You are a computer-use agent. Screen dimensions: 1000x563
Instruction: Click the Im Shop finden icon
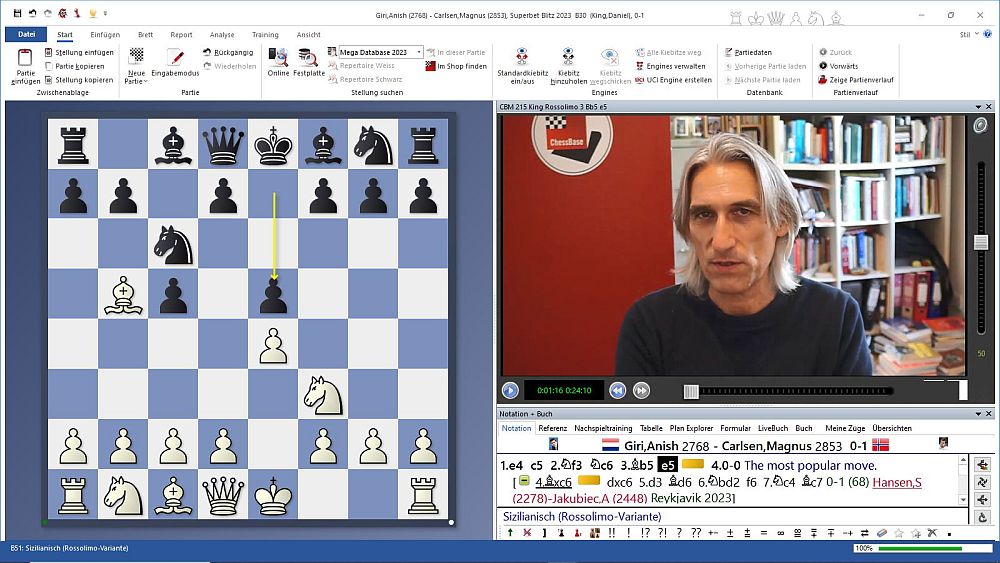(x=430, y=66)
